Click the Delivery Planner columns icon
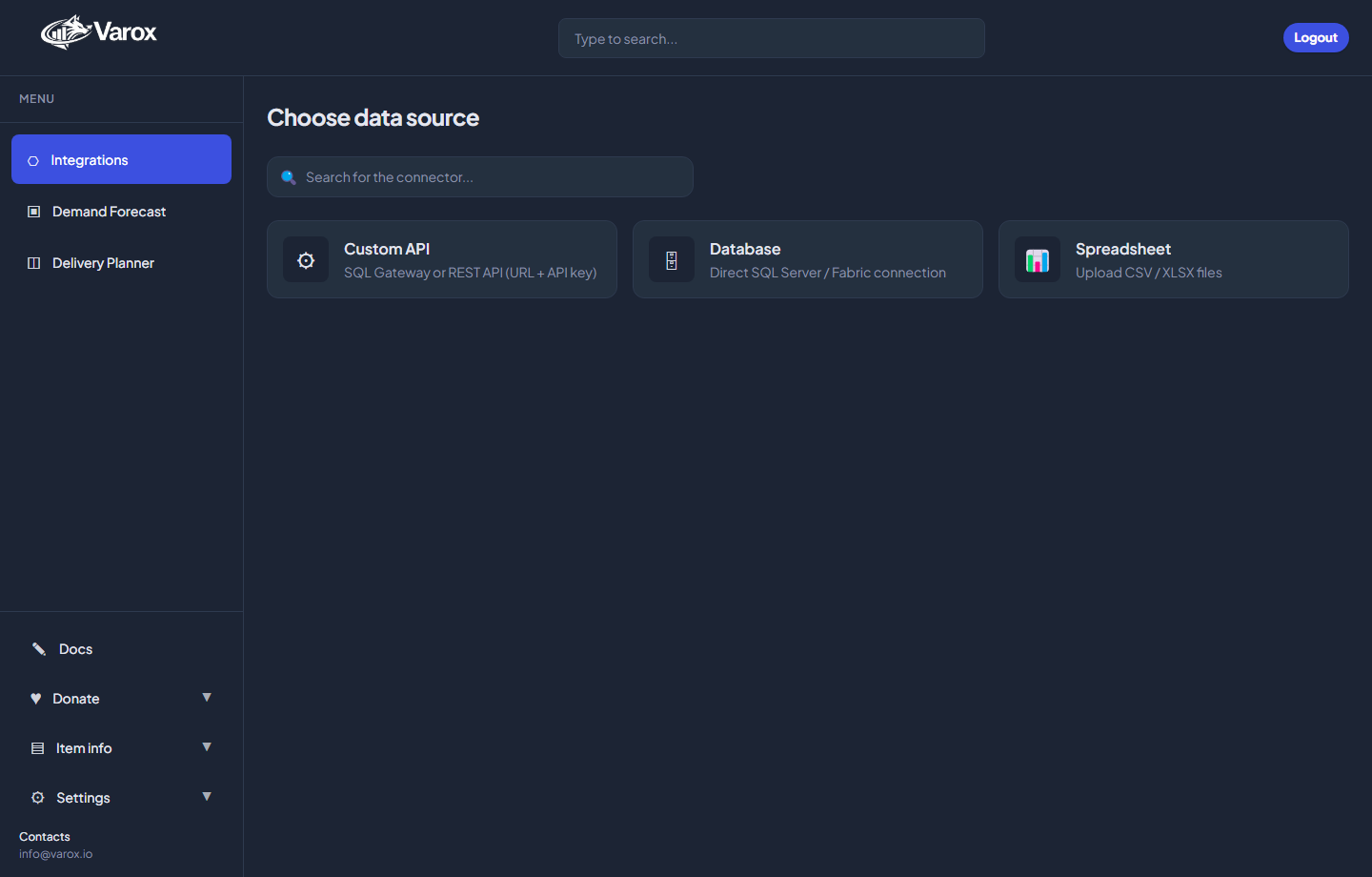Image resolution: width=1372 pixels, height=877 pixels. (34, 262)
